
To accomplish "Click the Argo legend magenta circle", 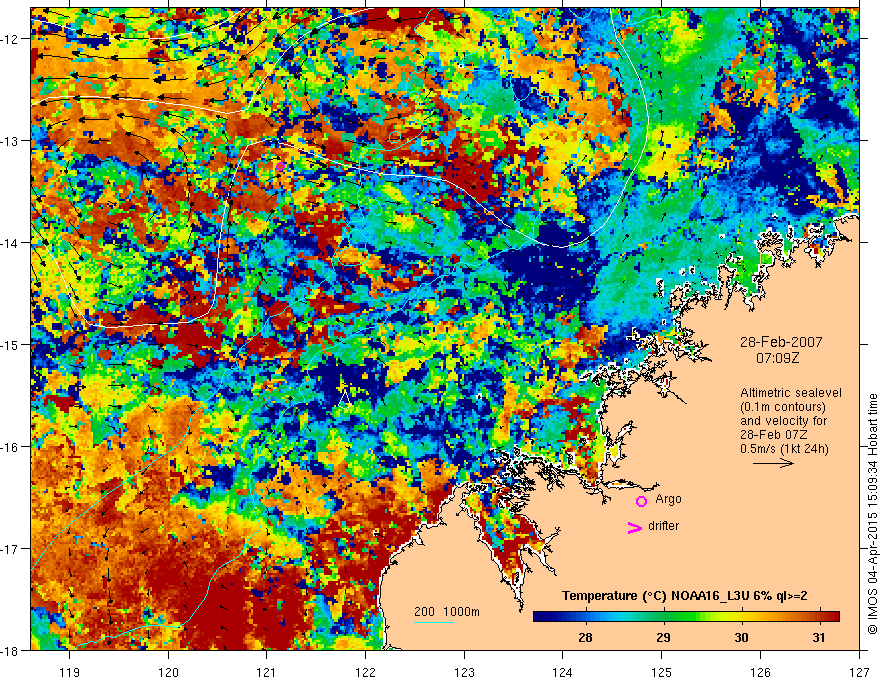I will tap(641, 501).
